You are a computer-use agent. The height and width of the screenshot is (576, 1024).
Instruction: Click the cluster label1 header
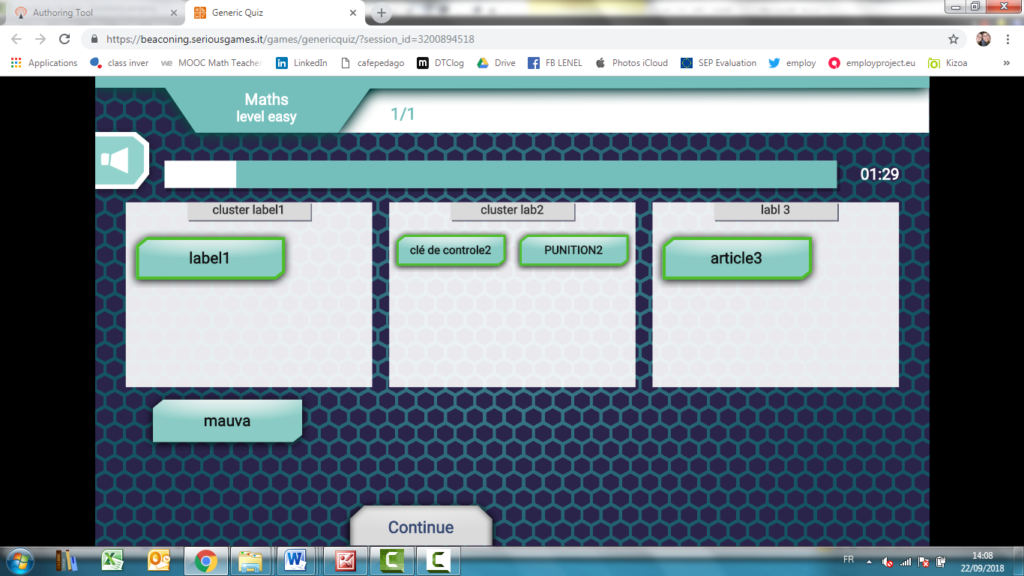249,210
